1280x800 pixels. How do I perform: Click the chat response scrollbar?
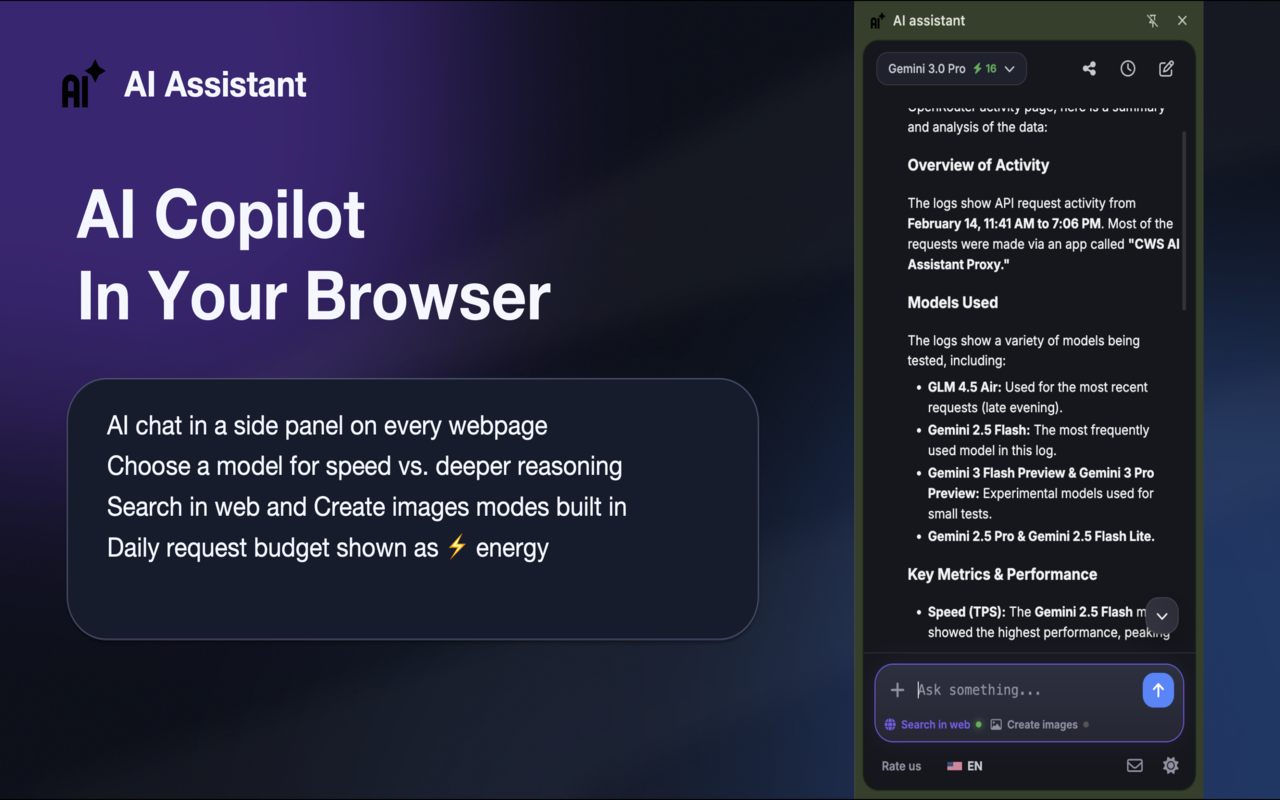click(1185, 220)
